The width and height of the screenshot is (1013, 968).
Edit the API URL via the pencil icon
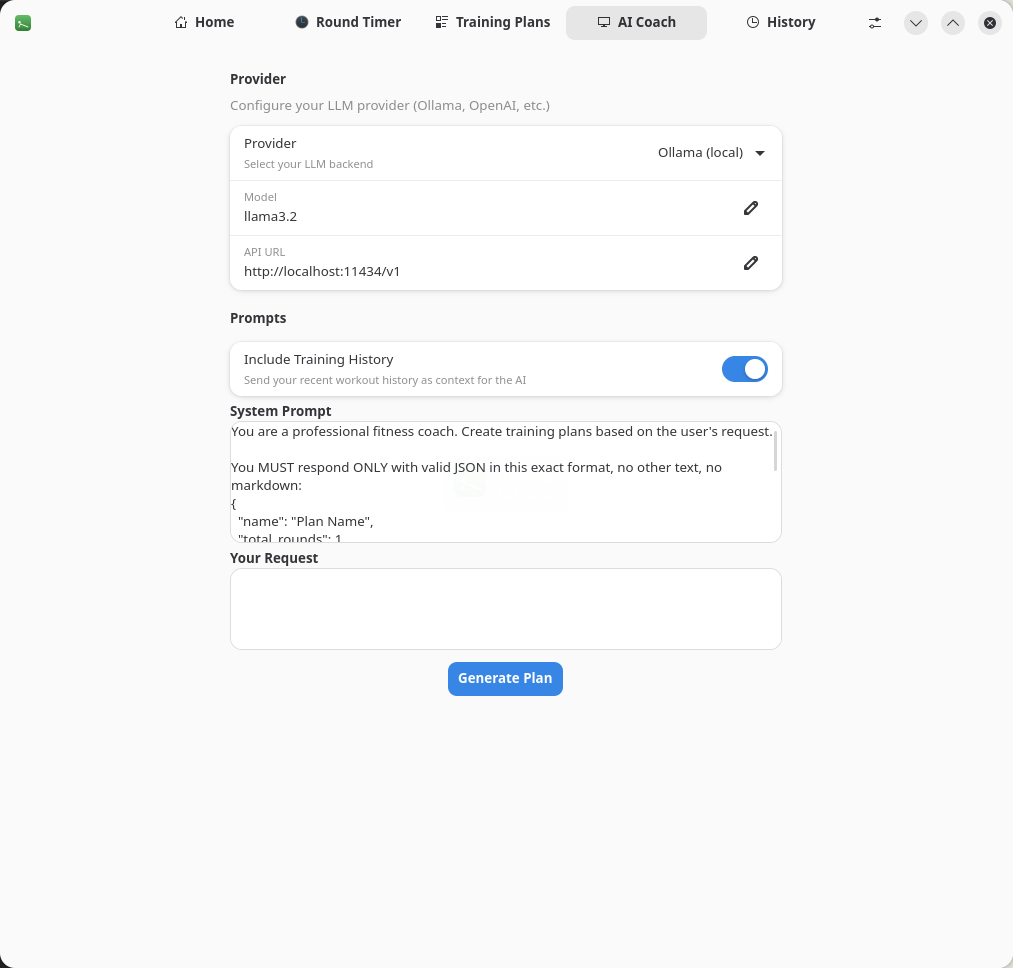[751, 263]
